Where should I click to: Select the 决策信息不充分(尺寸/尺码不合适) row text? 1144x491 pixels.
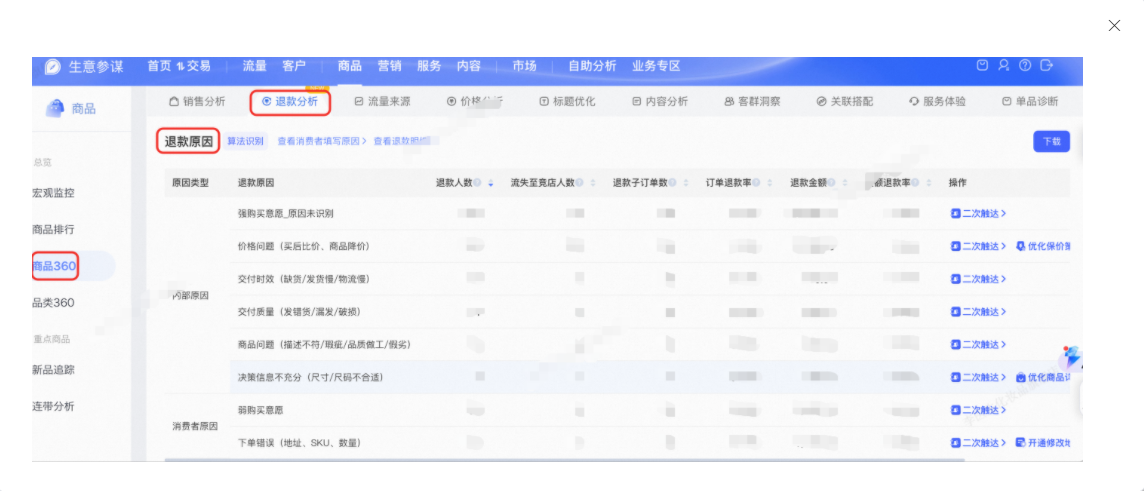(x=311, y=377)
